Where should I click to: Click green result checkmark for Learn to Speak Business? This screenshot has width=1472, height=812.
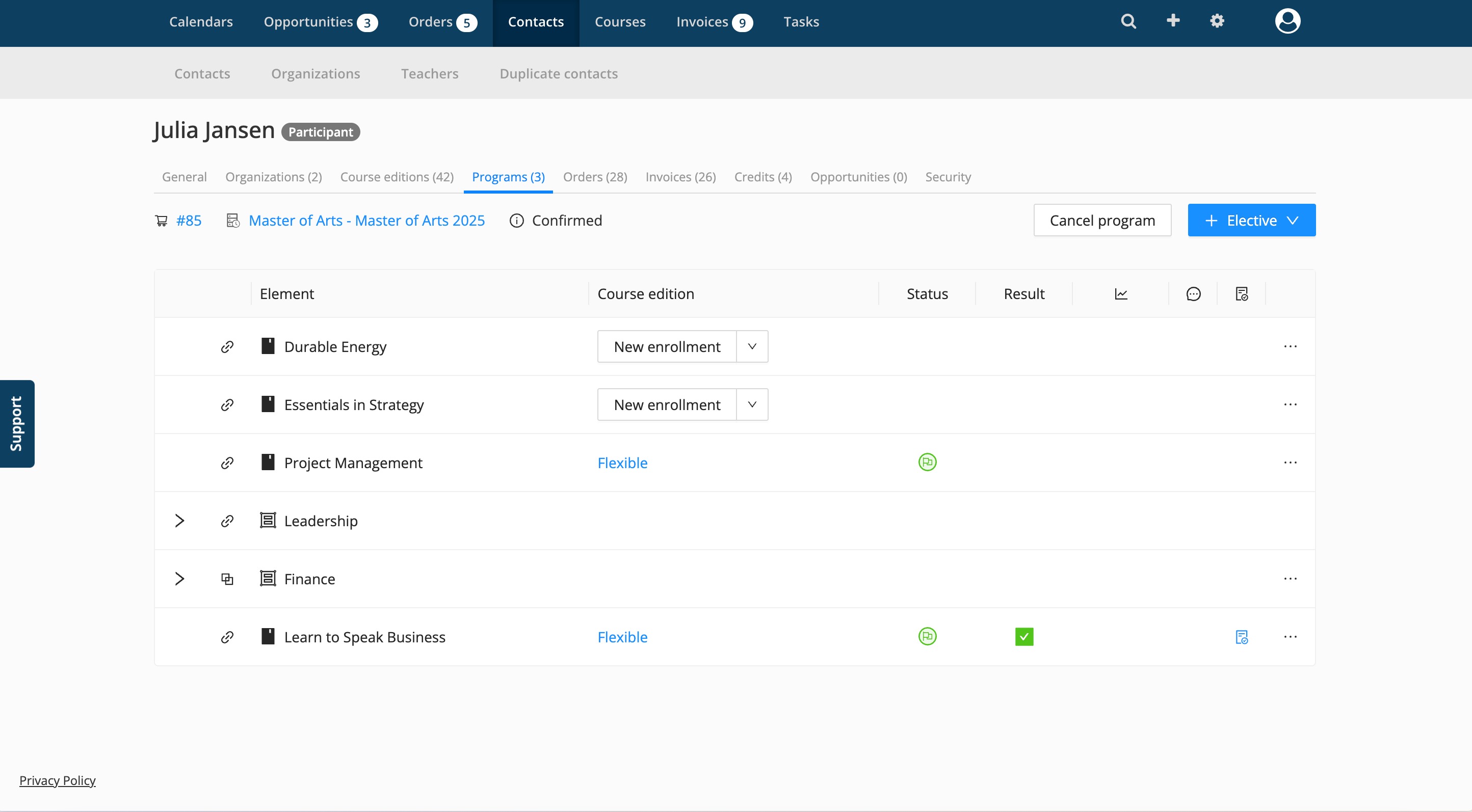click(1023, 637)
